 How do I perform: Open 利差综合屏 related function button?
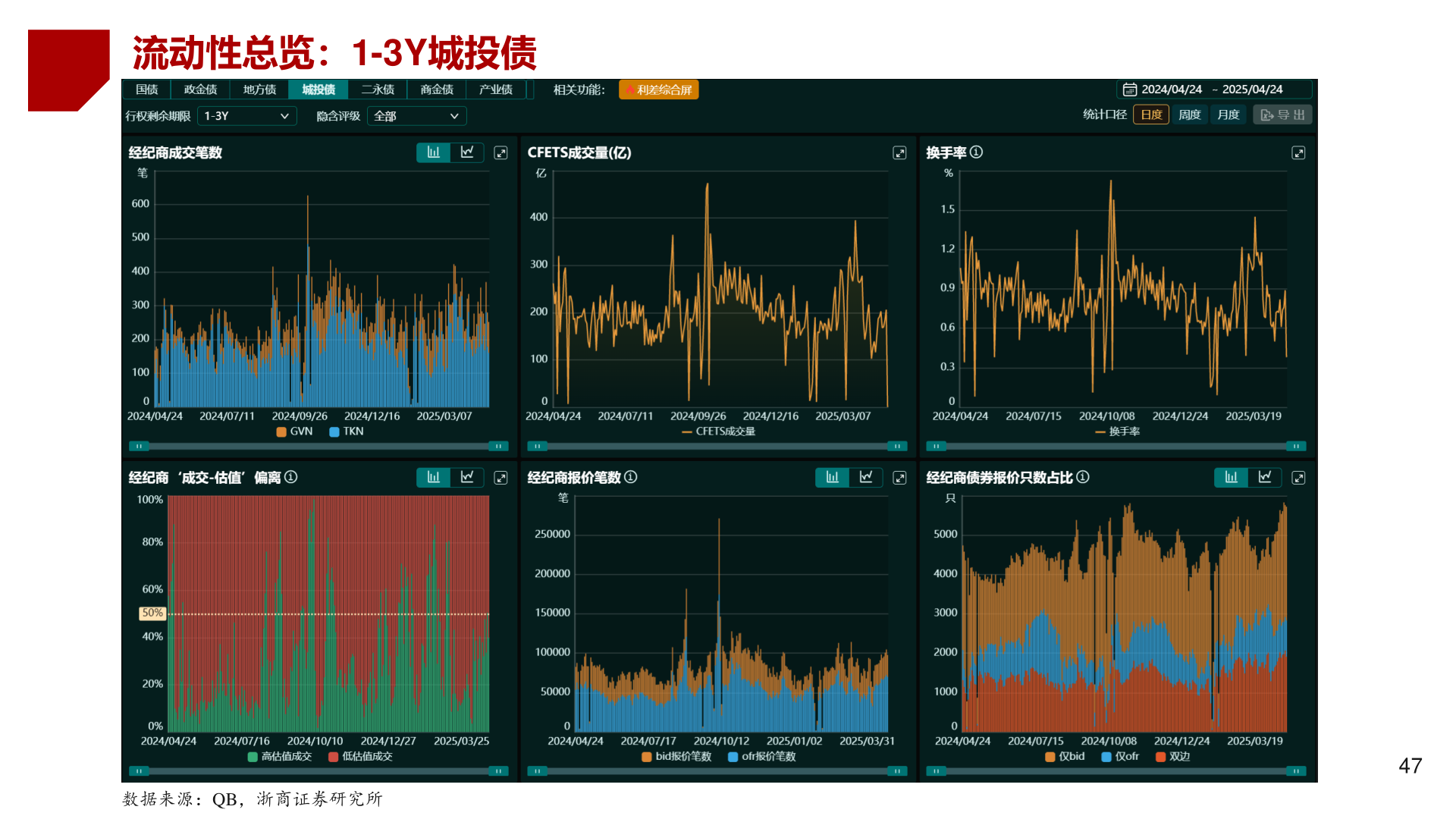click(658, 89)
